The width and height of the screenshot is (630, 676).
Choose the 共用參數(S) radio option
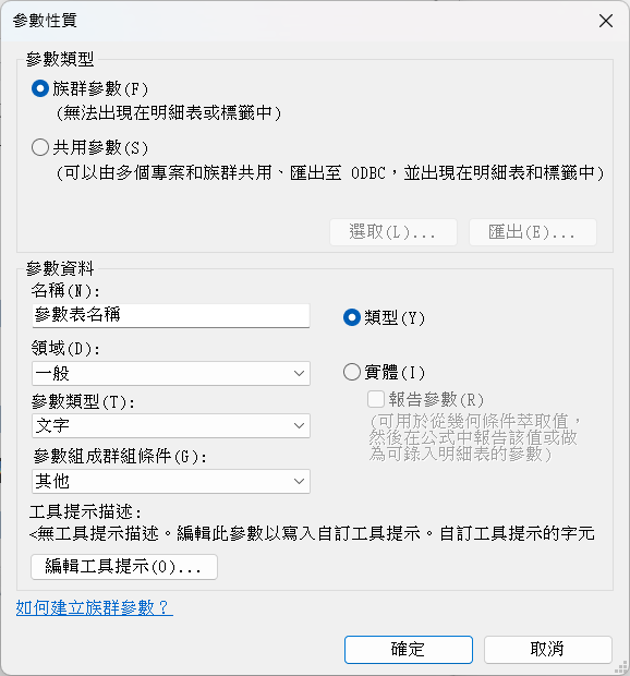tap(40, 148)
